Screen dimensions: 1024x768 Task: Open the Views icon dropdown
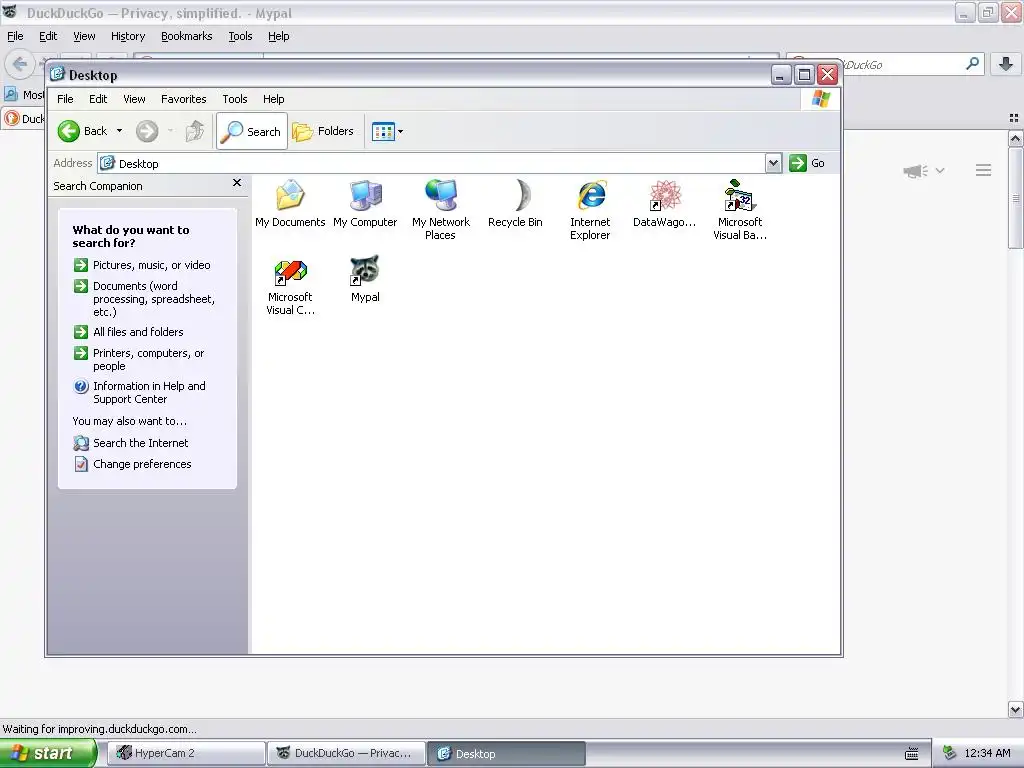tap(387, 131)
